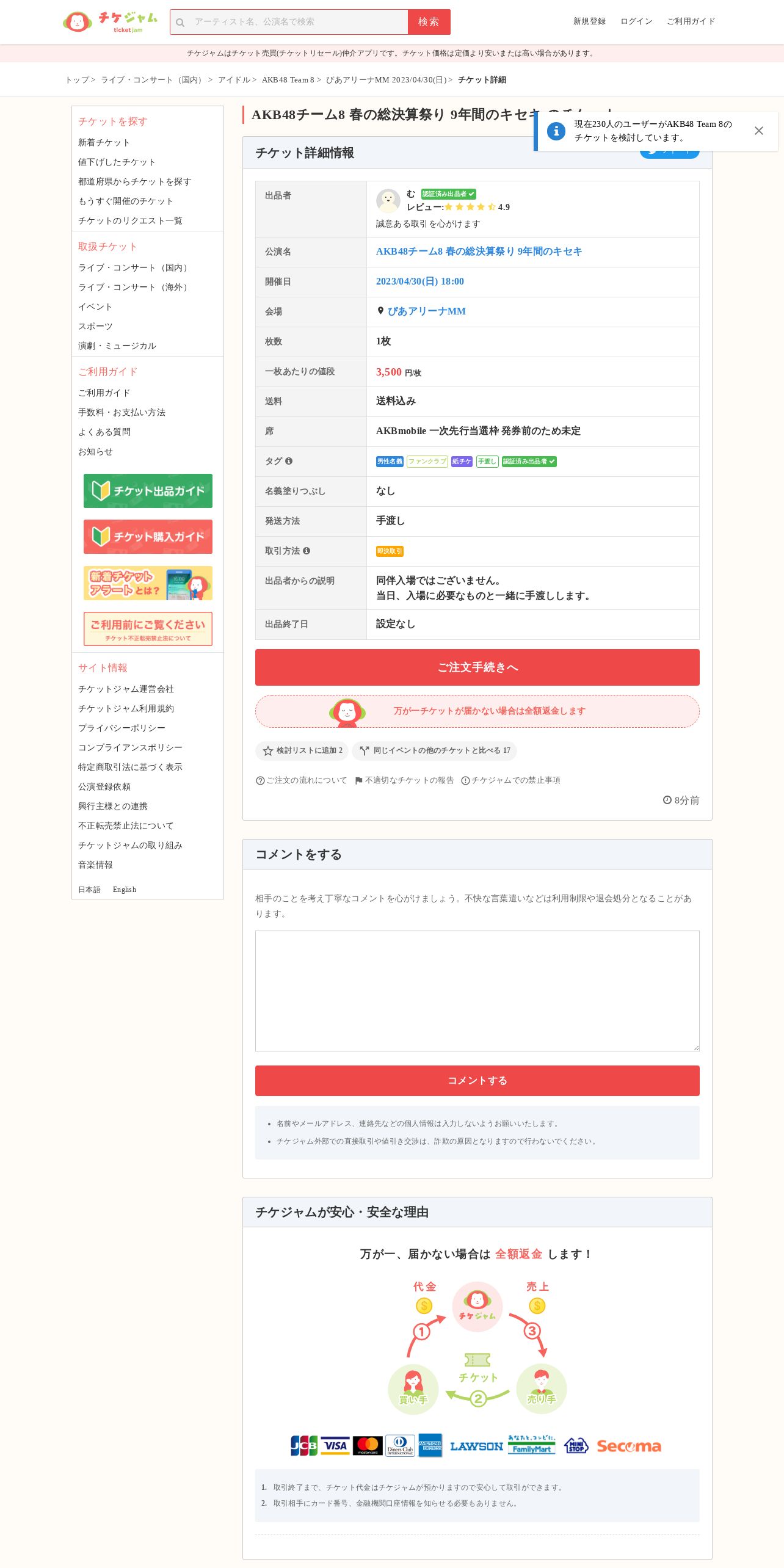Switch language to 日本語

click(x=89, y=890)
